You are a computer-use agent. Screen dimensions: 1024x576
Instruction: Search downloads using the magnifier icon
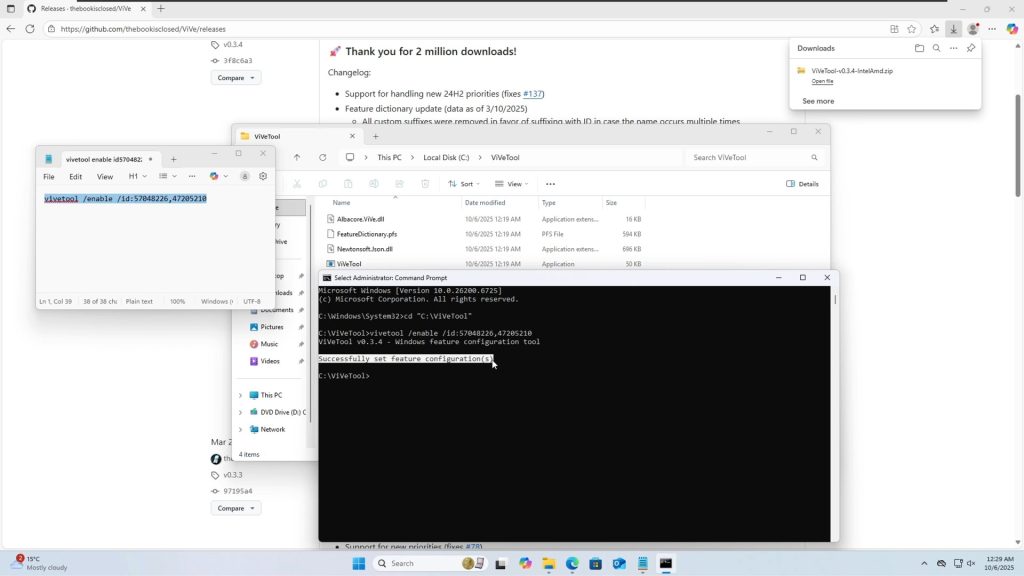point(937,48)
